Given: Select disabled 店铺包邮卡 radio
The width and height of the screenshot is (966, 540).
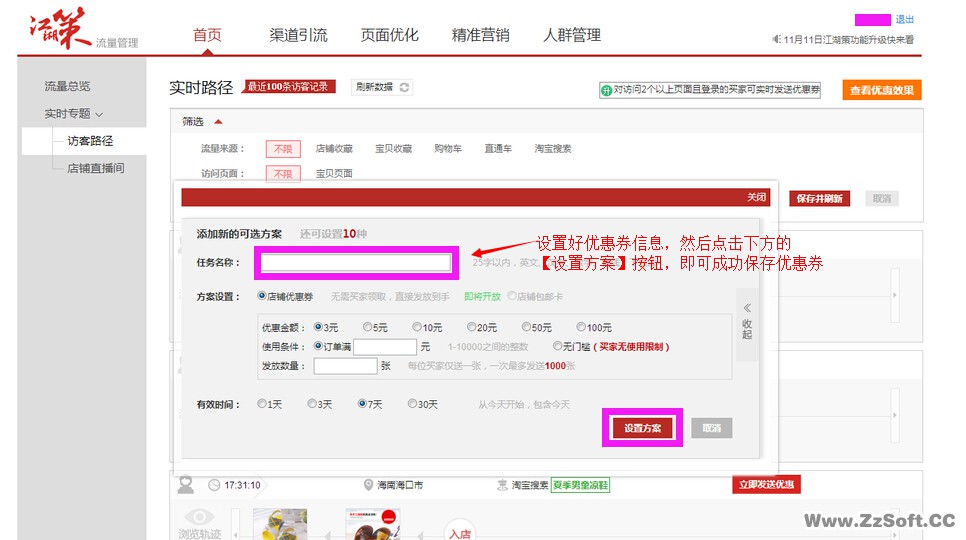Looking at the screenshot, I should (511, 296).
